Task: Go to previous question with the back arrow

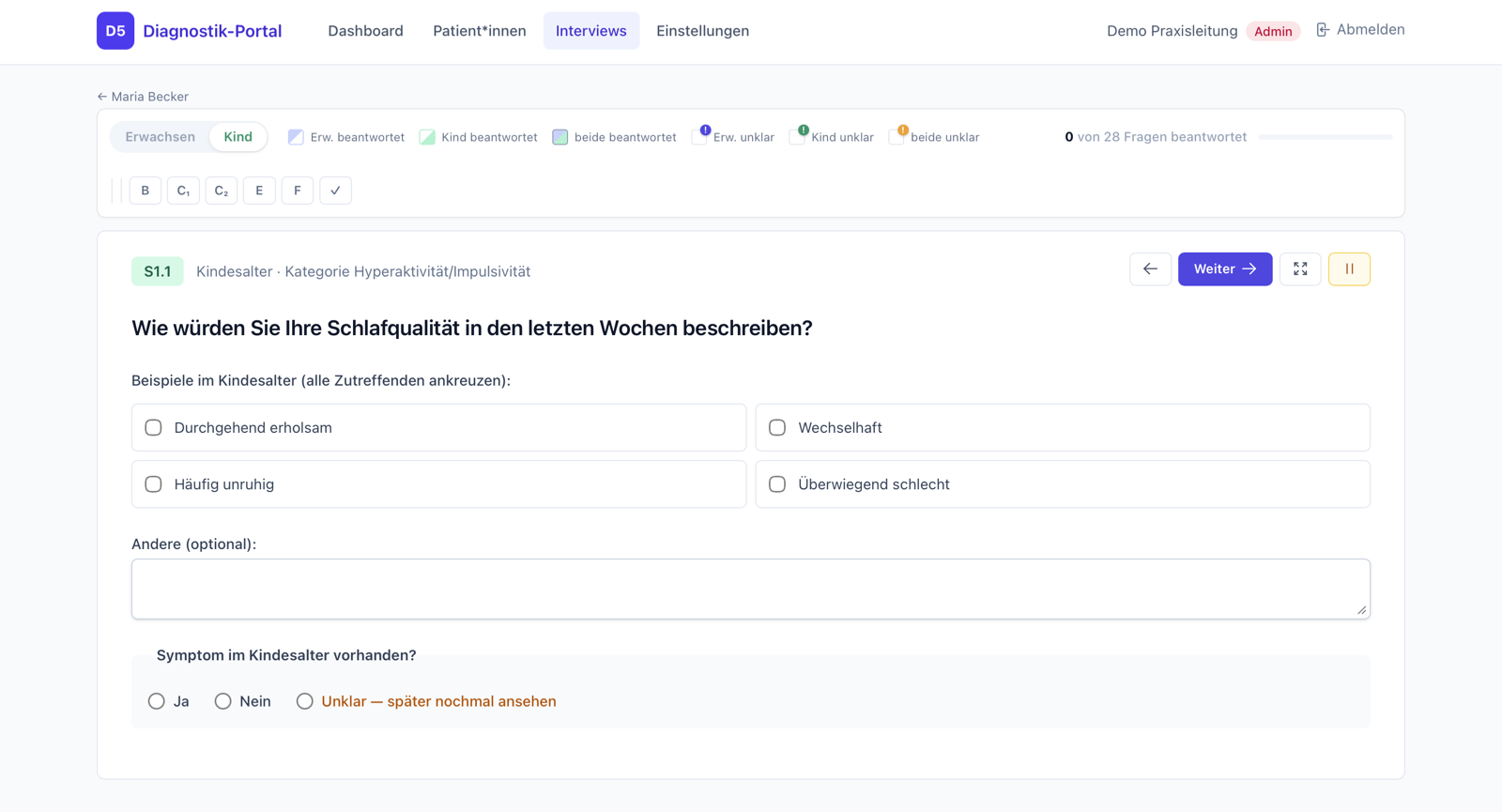Action: point(1150,269)
